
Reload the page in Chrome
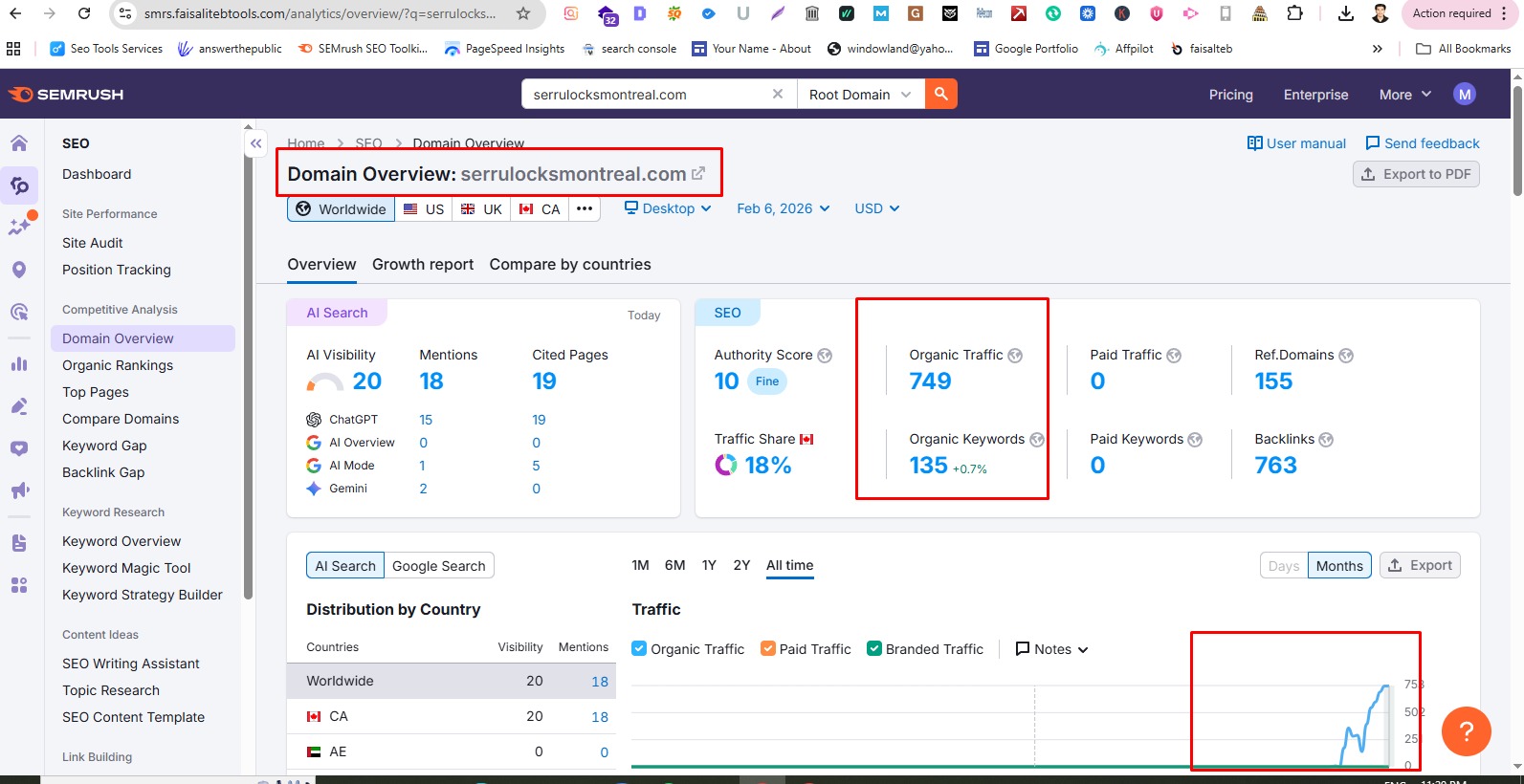84,13
